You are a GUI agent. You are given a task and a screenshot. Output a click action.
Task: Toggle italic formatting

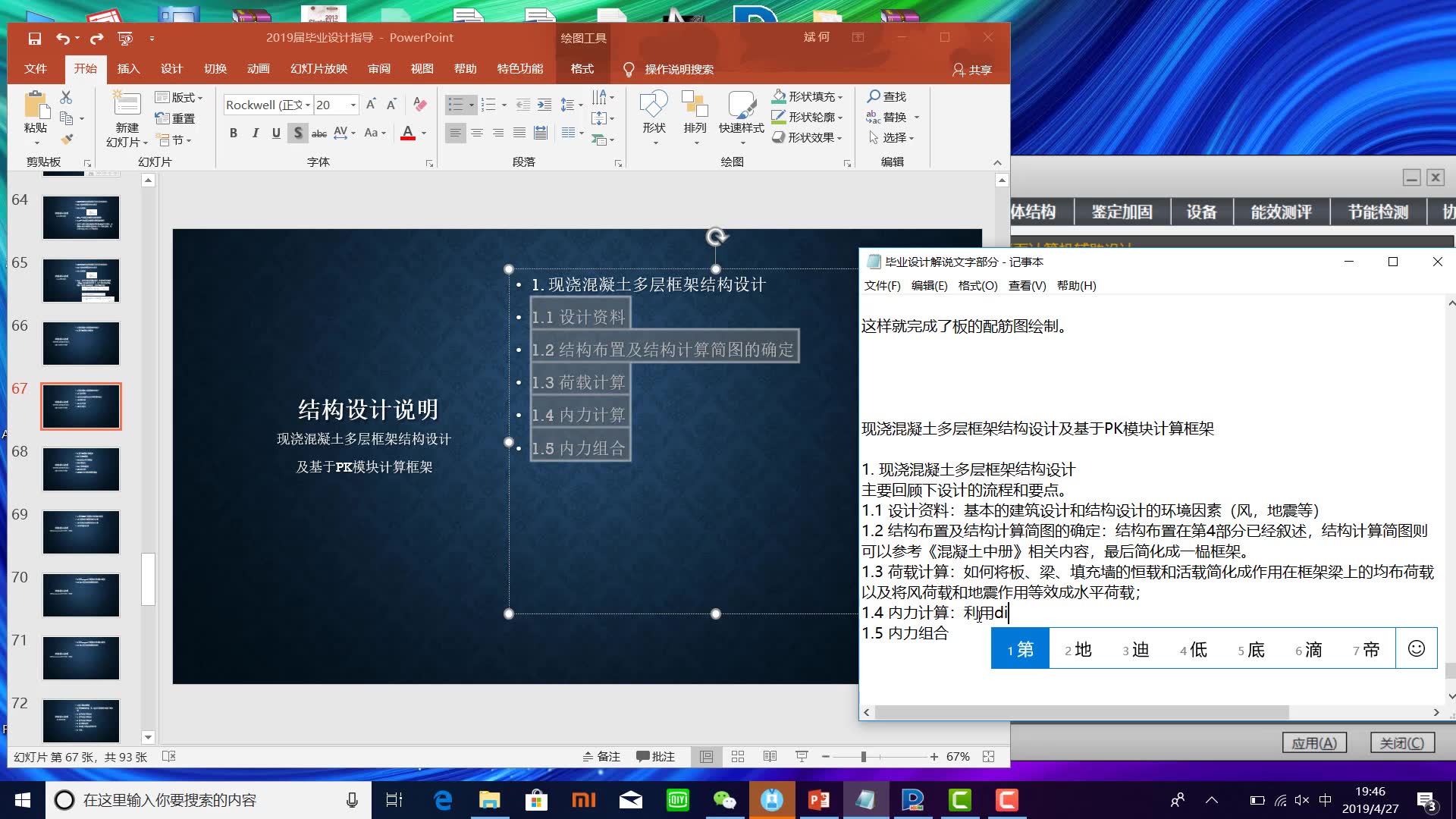(x=255, y=133)
